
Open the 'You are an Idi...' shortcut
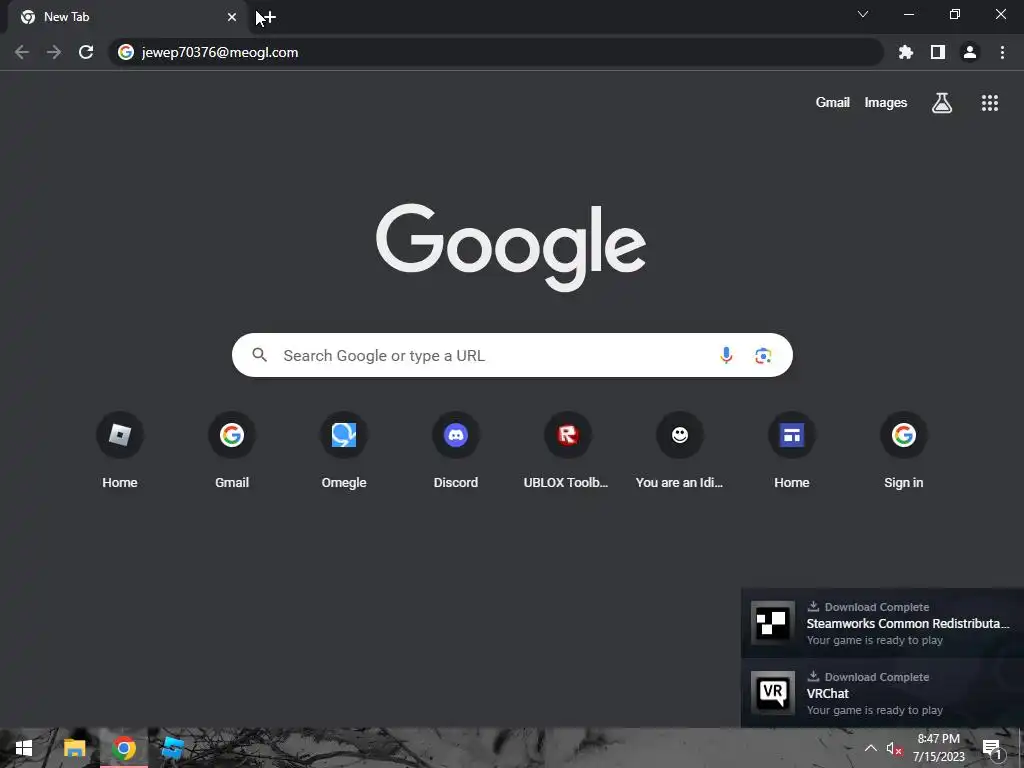[680, 451]
